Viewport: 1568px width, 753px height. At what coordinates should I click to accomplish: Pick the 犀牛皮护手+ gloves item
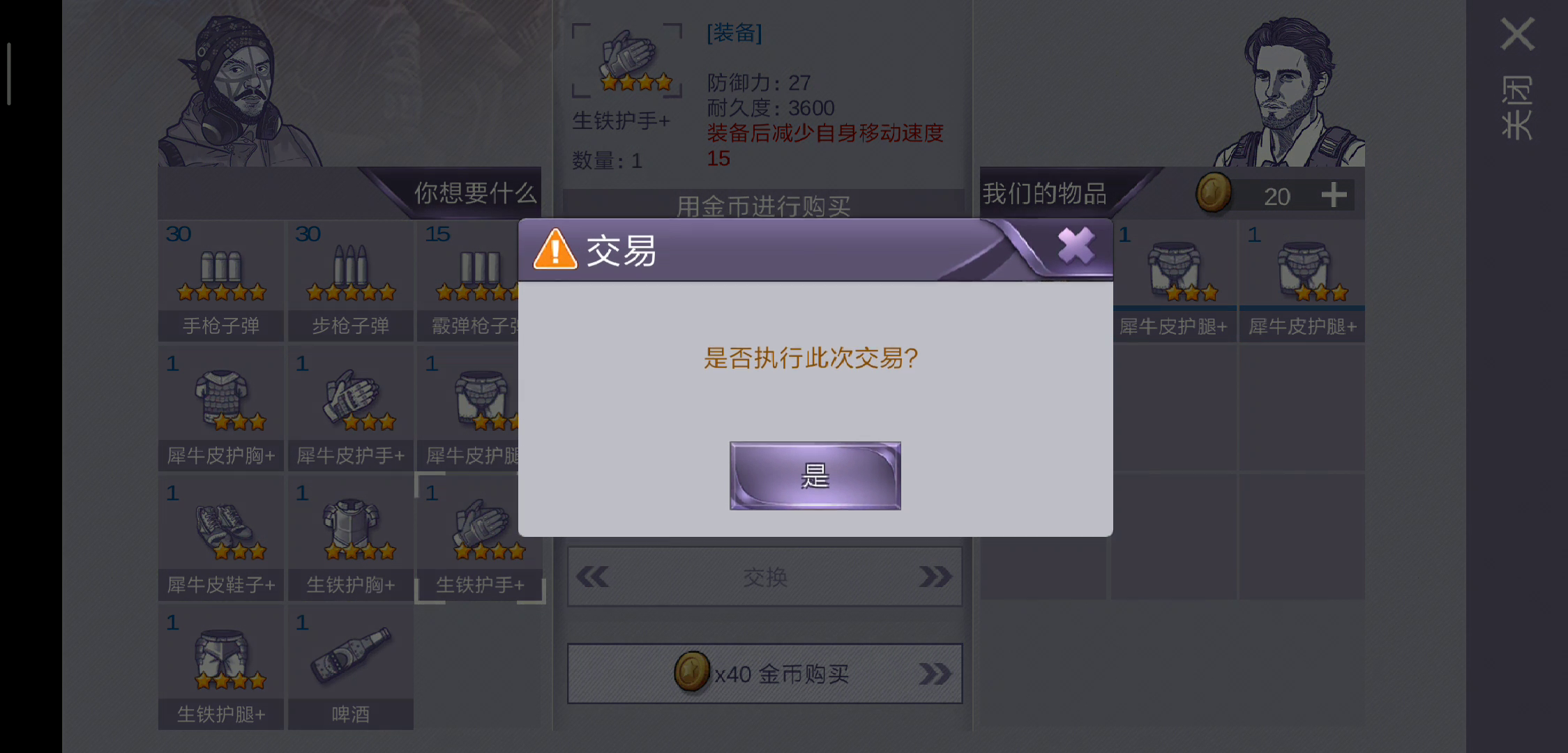tap(351, 410)
